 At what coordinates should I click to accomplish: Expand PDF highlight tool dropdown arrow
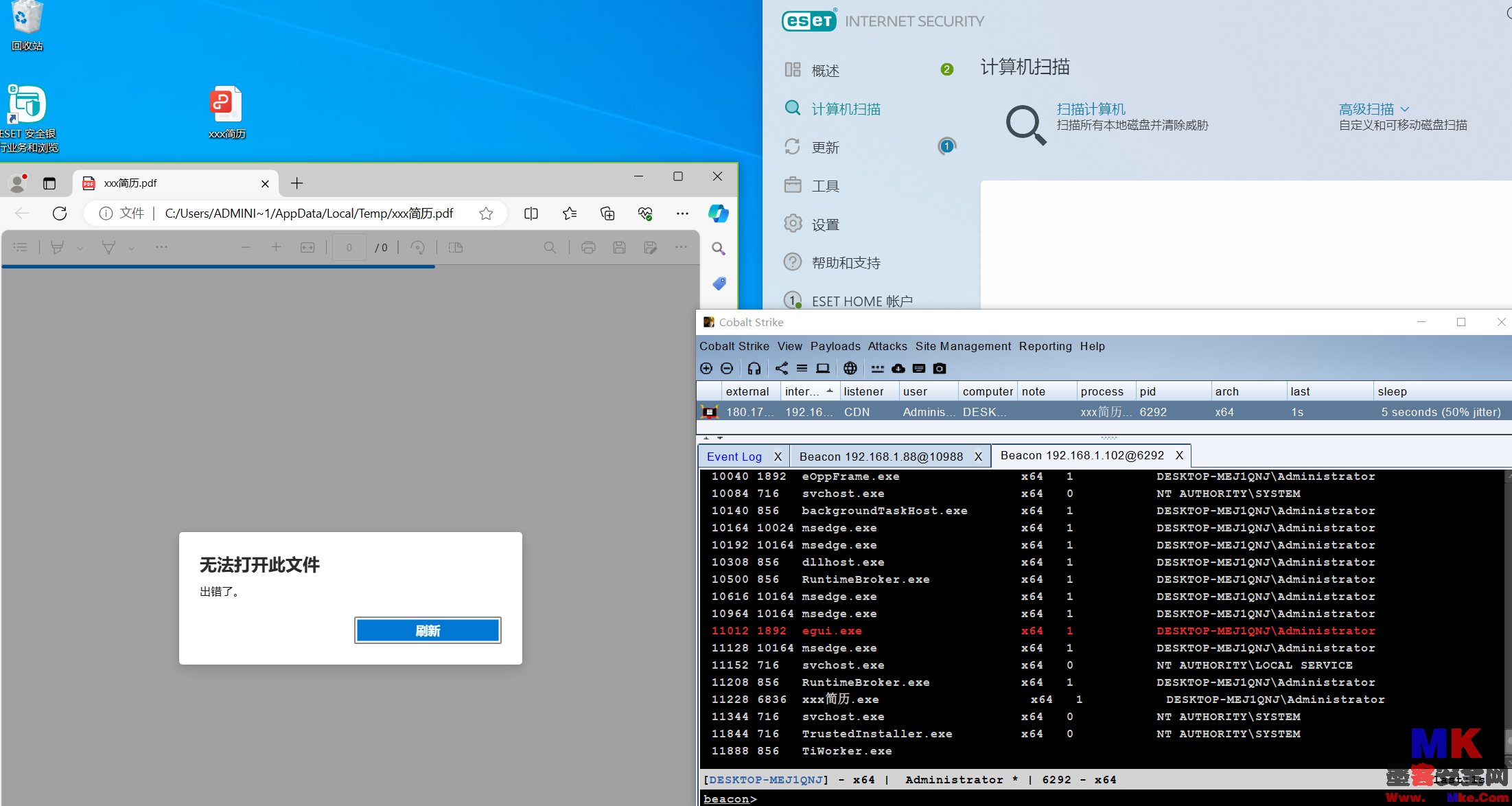point(80,249)
